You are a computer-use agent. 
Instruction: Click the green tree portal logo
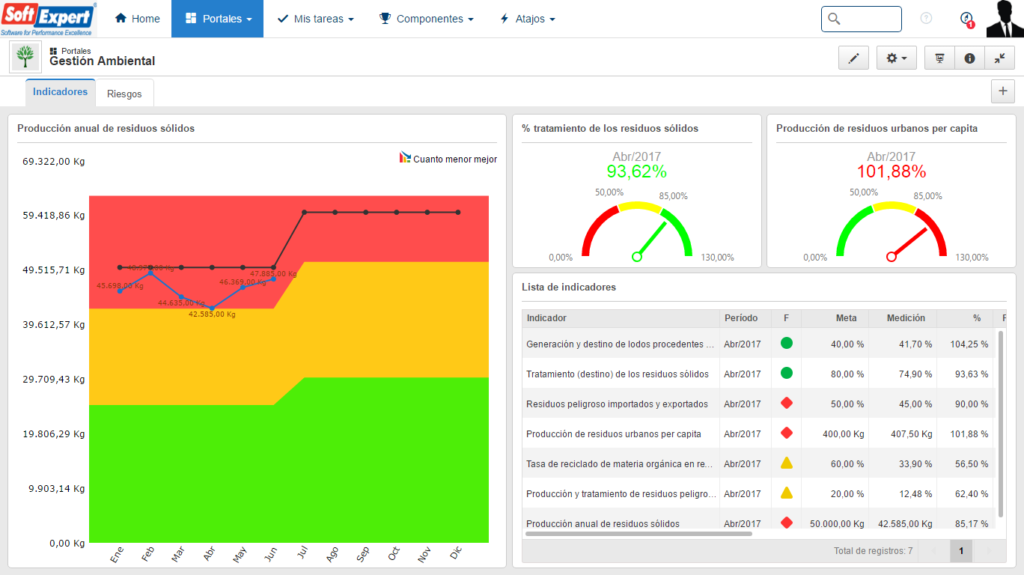pyautogui.click(x=25, y=57)
